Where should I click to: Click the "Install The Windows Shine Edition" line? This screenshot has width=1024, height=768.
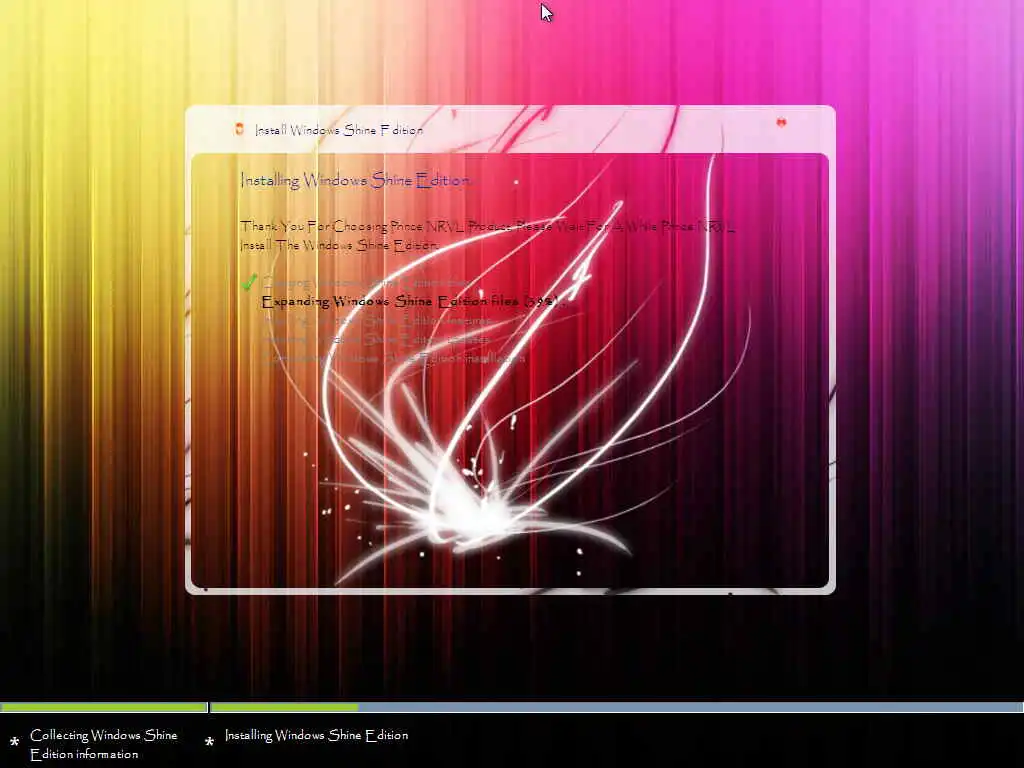click(x=339, y=246)
